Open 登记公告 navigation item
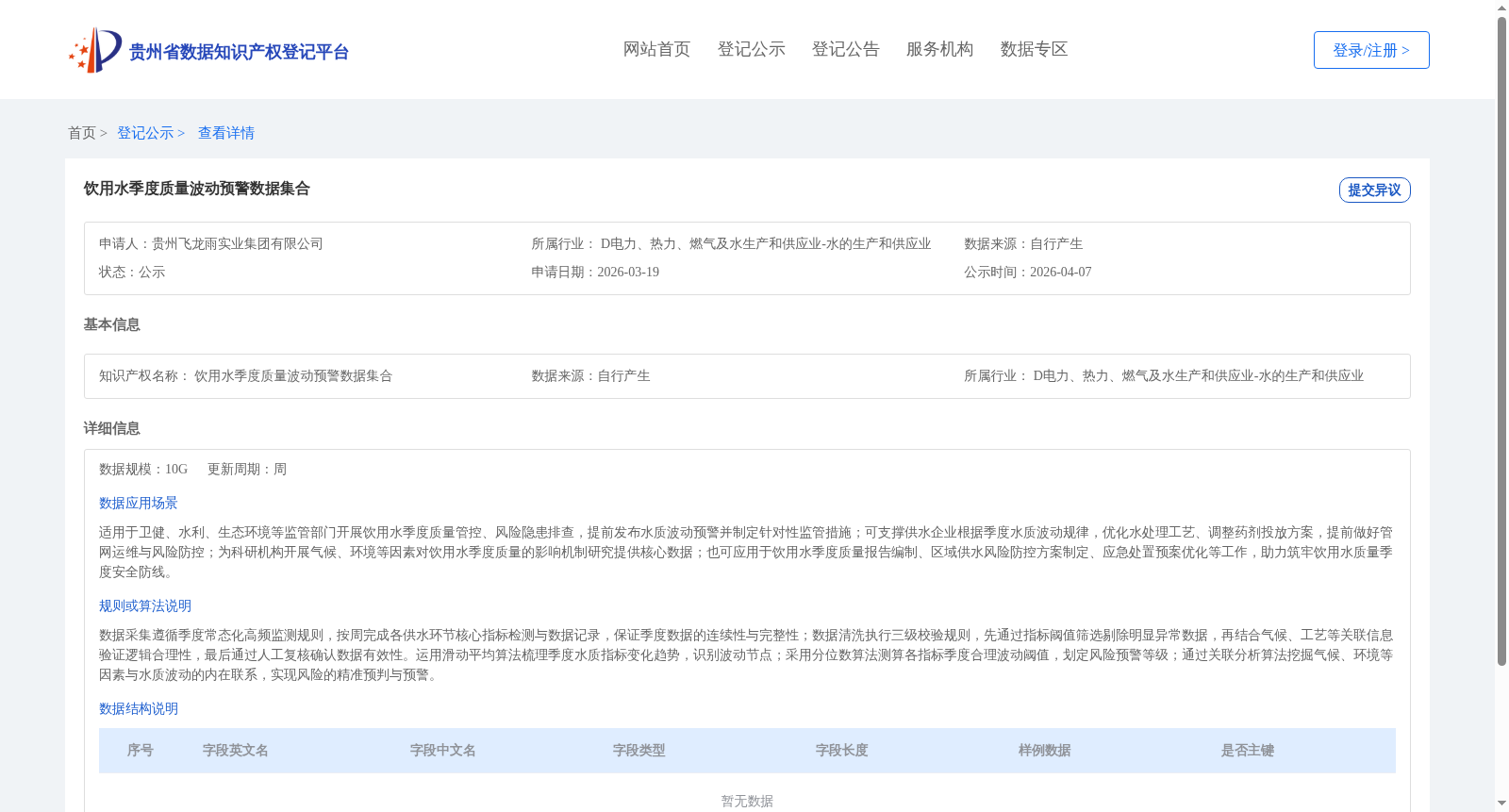 point(845,49)
